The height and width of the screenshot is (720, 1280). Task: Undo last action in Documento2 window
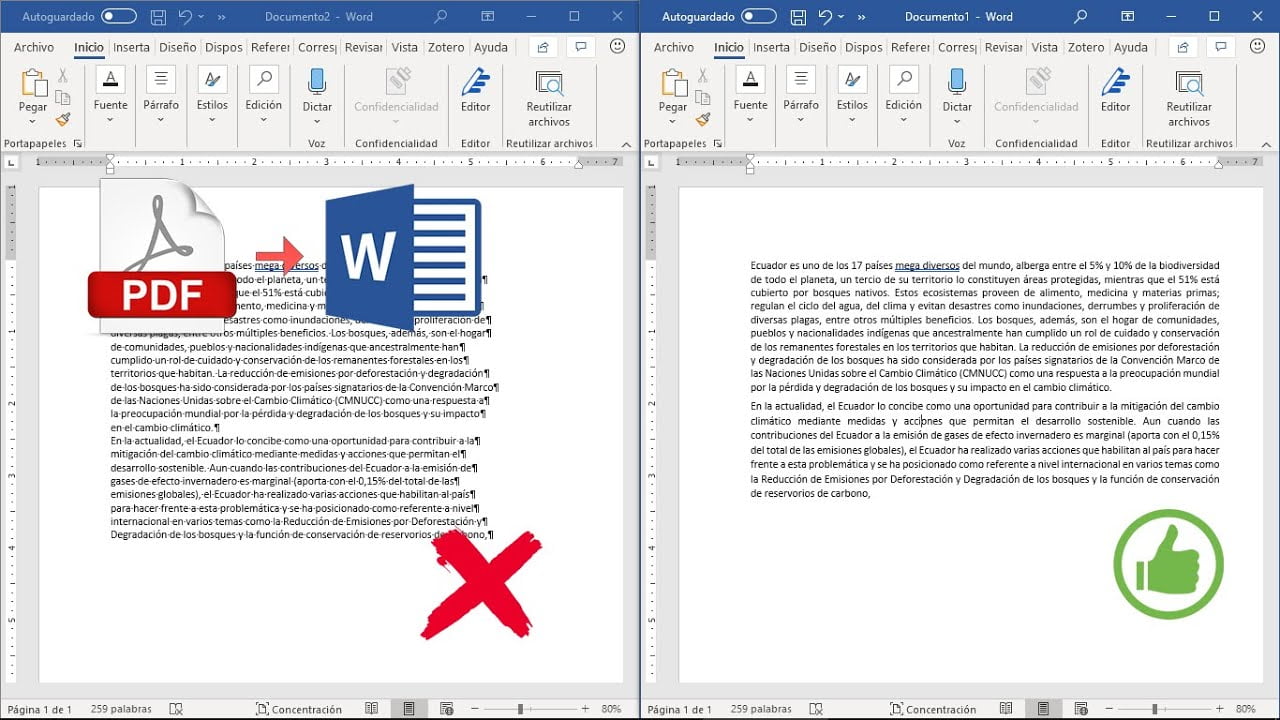point(184,17)
